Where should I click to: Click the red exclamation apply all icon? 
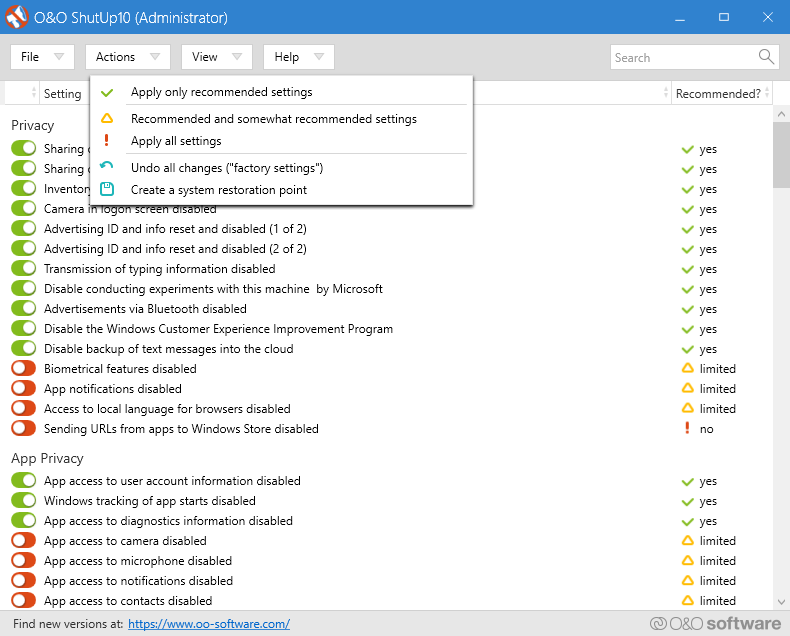(x=107, y=141)
